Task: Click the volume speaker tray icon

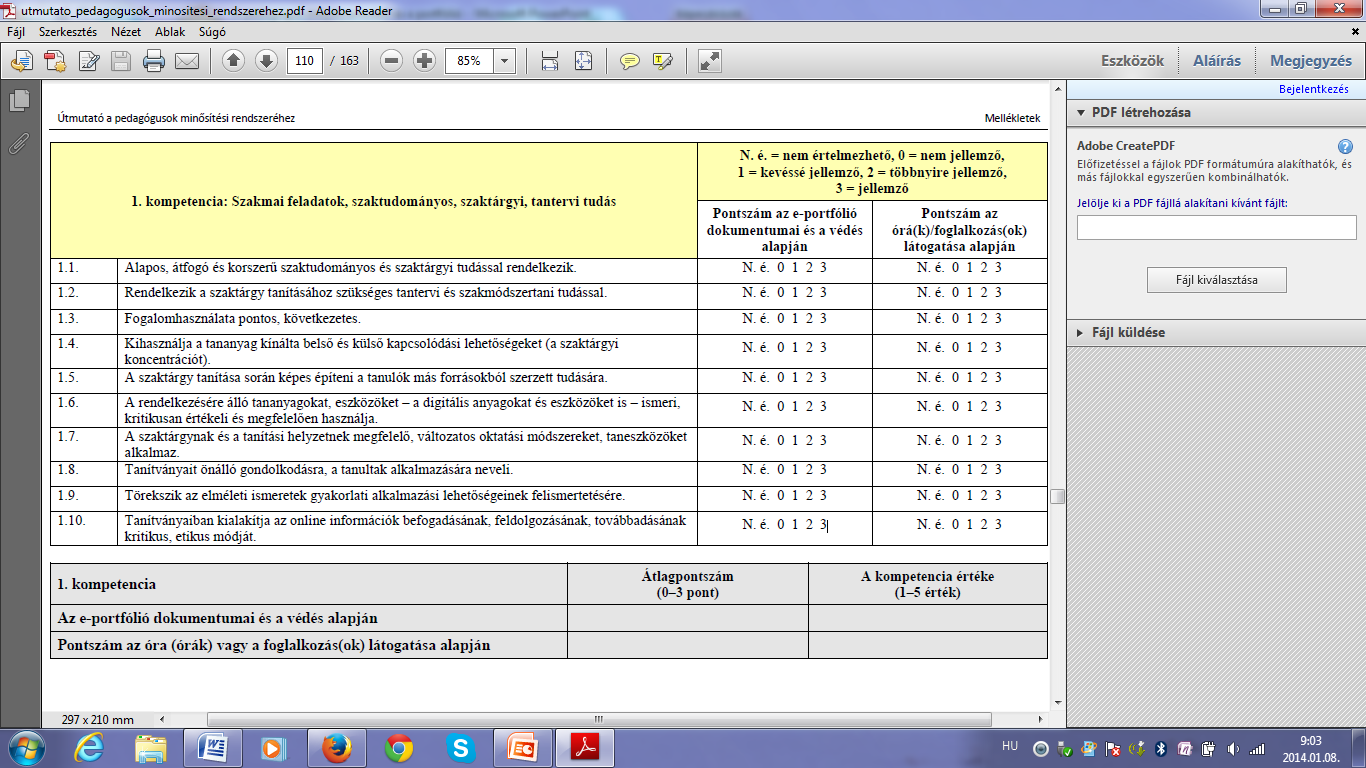Action: (x=1233, y=748)
